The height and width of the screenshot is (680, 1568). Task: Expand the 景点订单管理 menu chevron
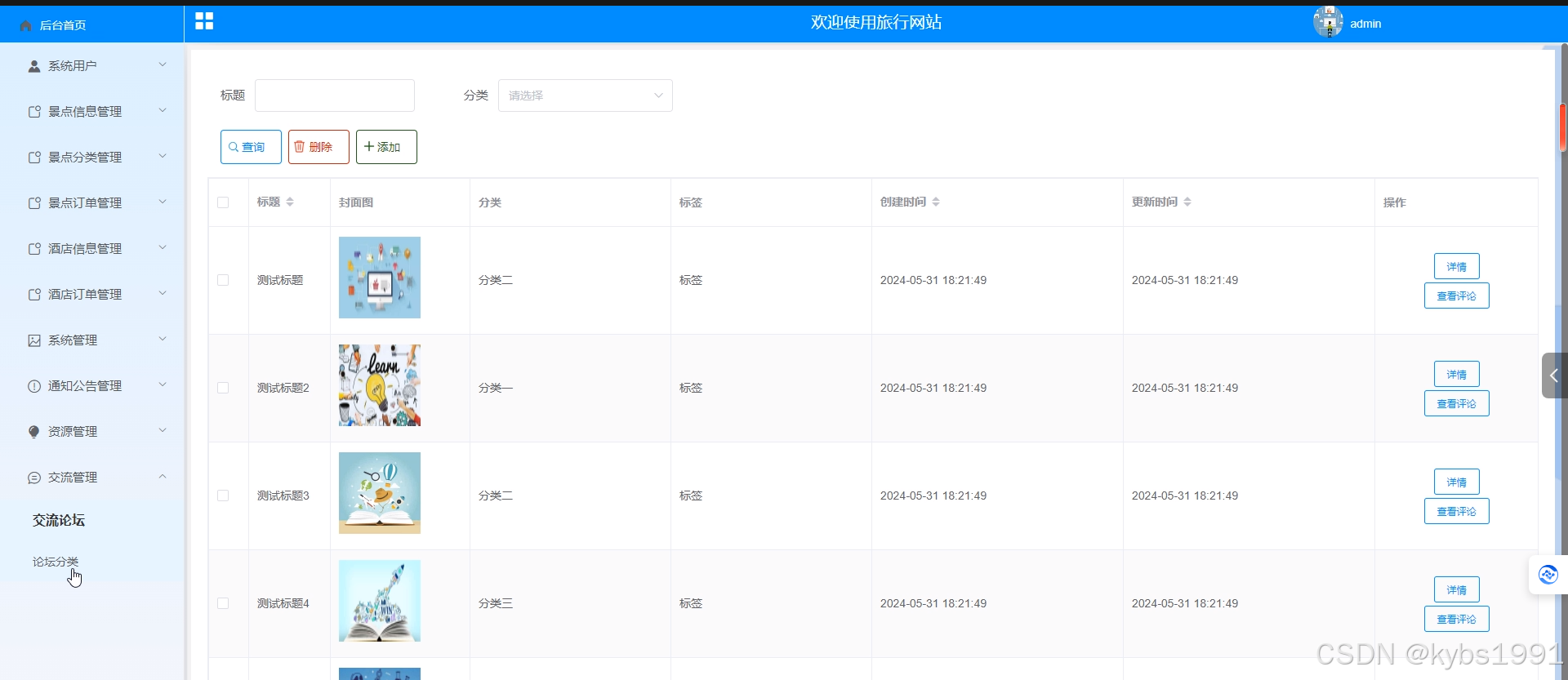coord(163,202)
